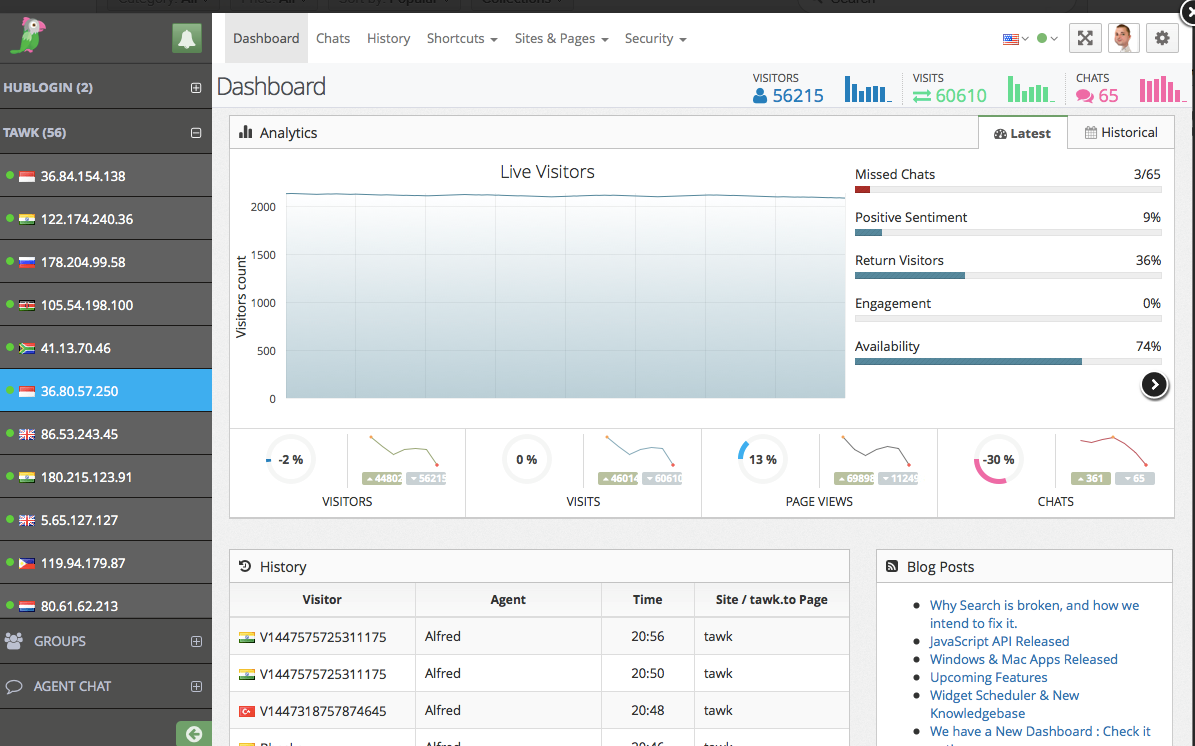
Task: Click the tawk.to parrot logo
Action: pyautogui.click(x=29, y=35)
